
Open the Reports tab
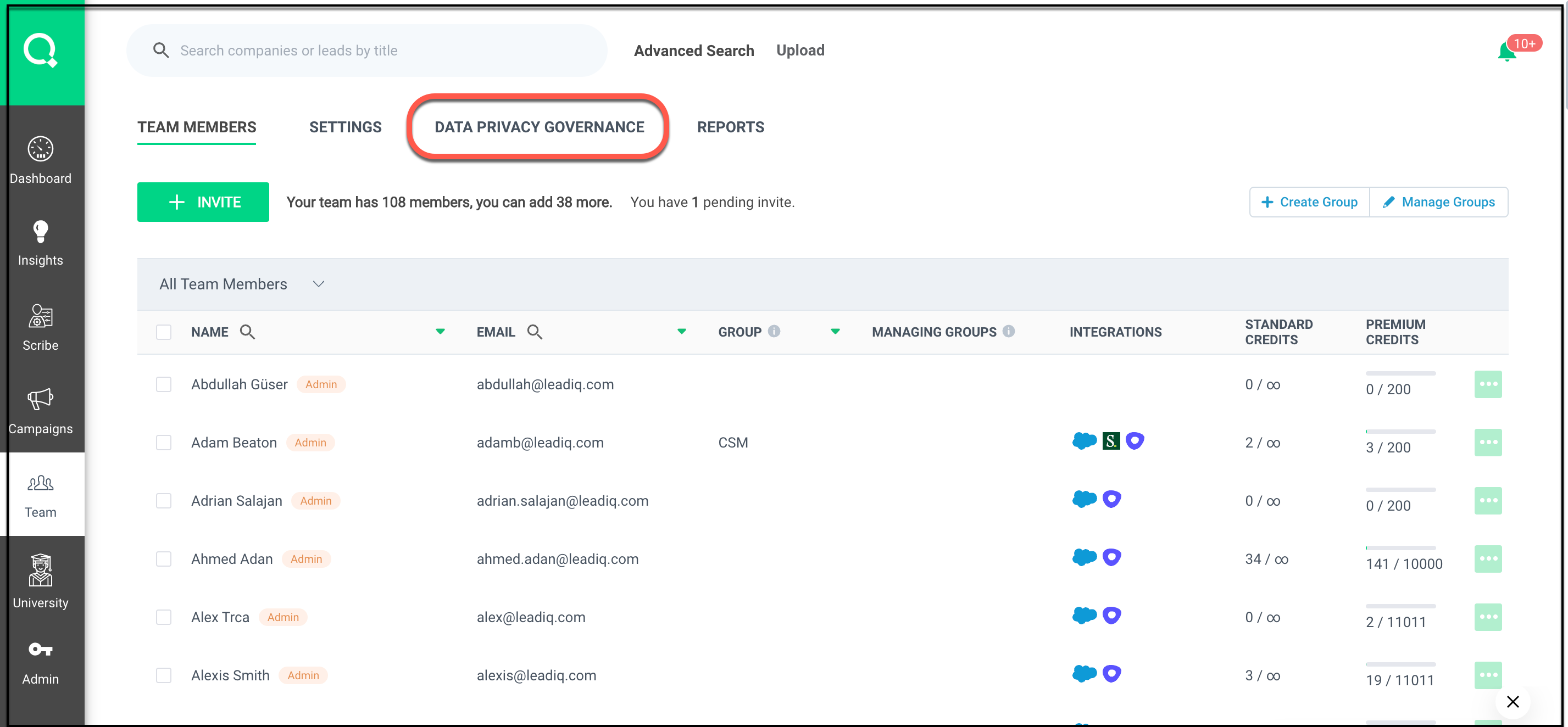(x=730, y=127)
